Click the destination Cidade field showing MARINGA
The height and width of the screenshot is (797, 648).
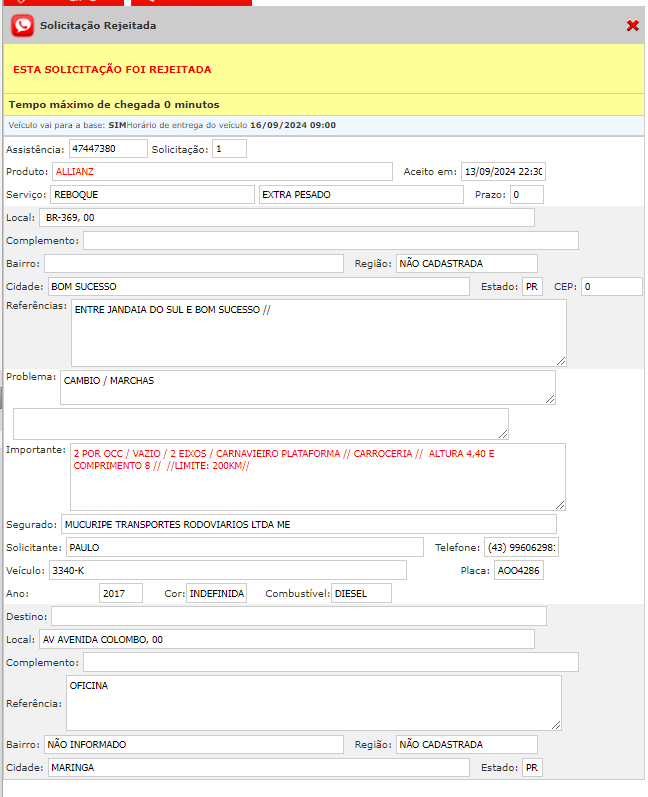258,767
